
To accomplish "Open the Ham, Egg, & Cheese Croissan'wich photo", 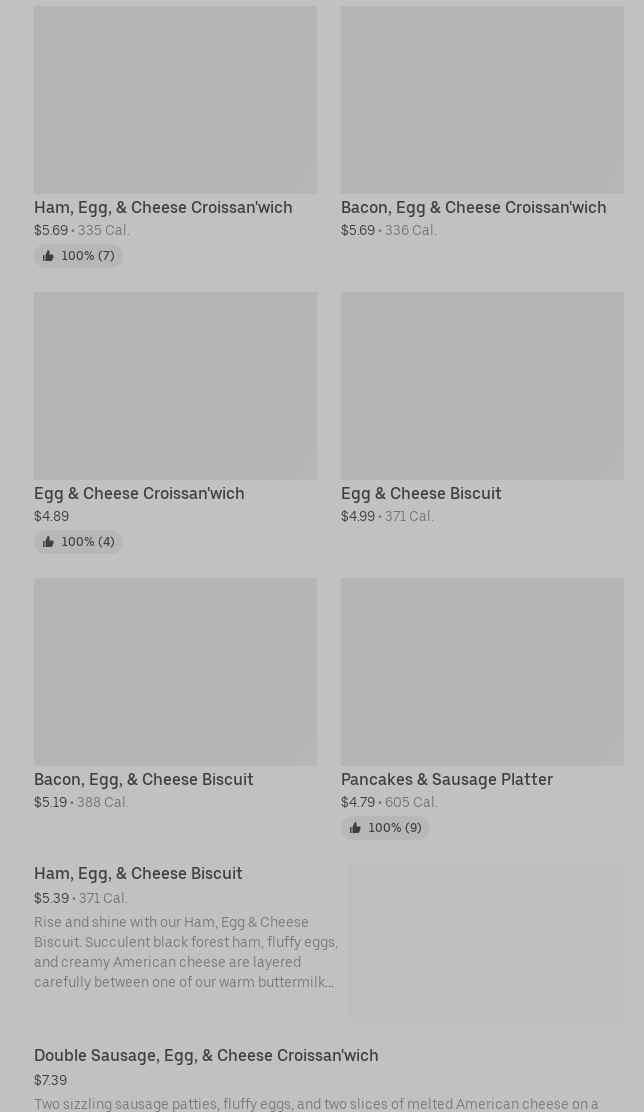I will (x=175, y=100).
